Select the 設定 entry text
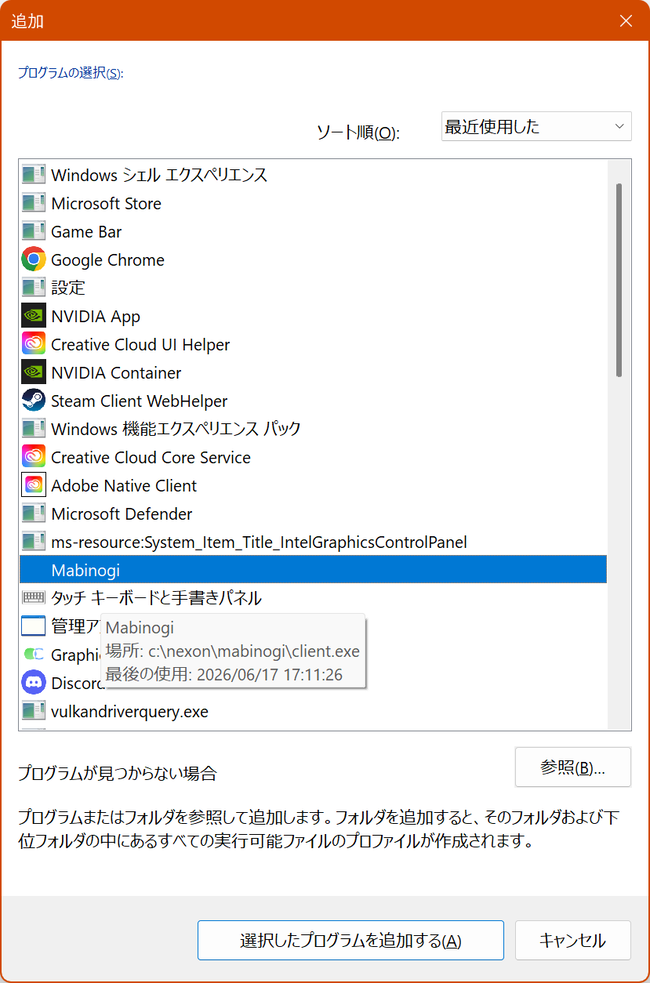Viewport: 650px width, 983px height. click(x=68, y=287)
